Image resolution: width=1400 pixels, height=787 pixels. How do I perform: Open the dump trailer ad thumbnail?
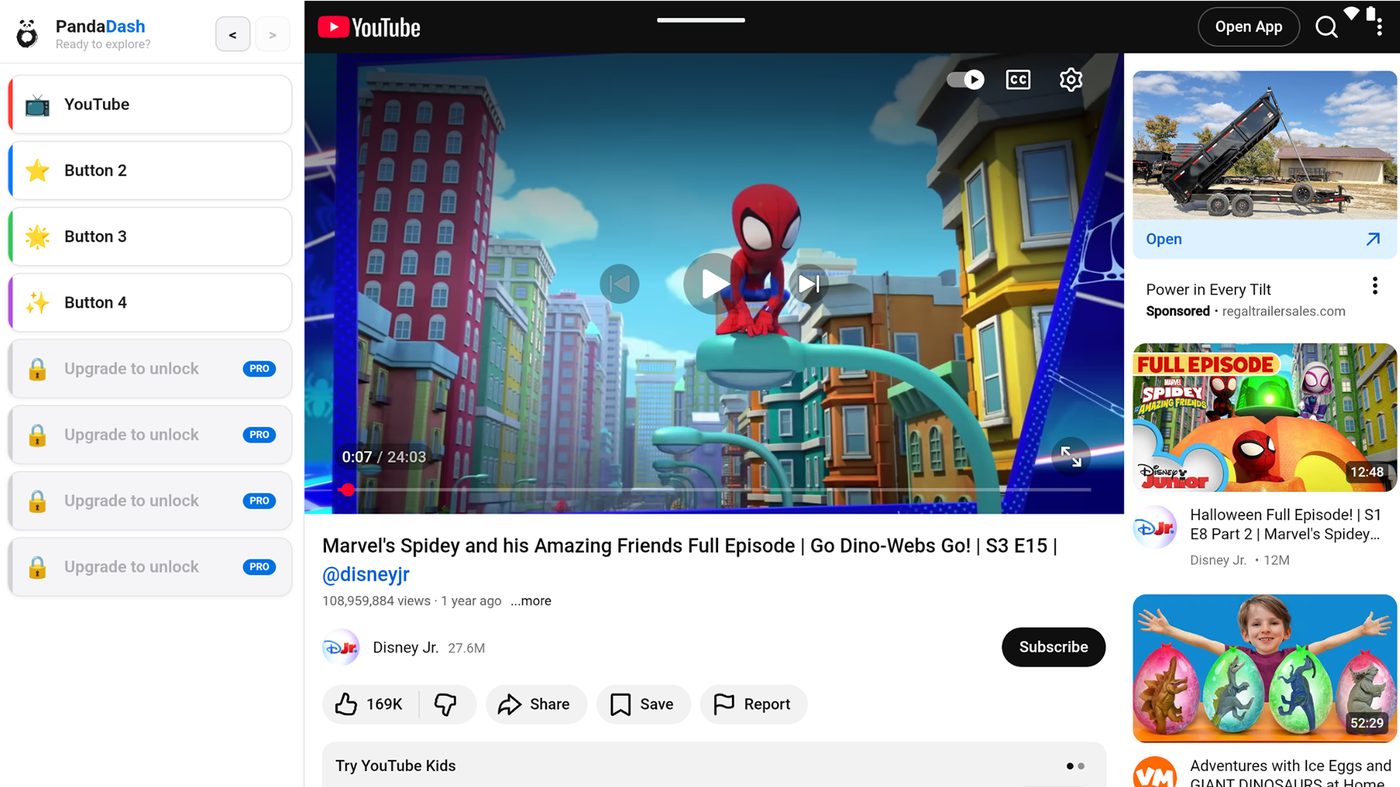[1265, 145]
